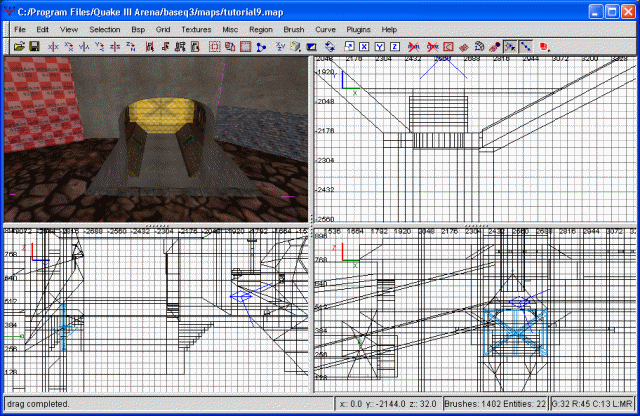Open the Bsp menu
This screenshot has height=416, width=640.
(x=138, y=29)
